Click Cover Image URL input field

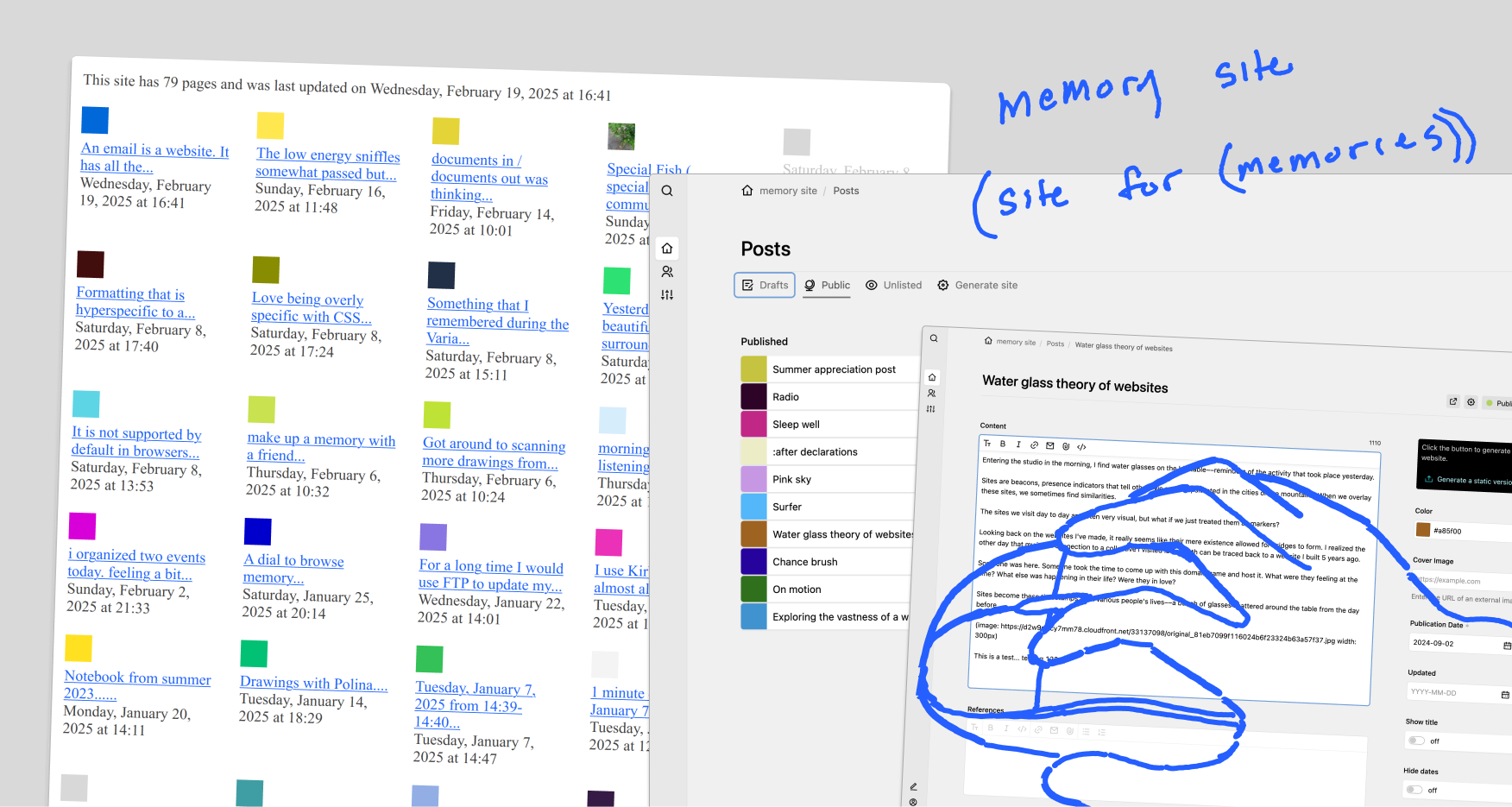[1462, 581]
